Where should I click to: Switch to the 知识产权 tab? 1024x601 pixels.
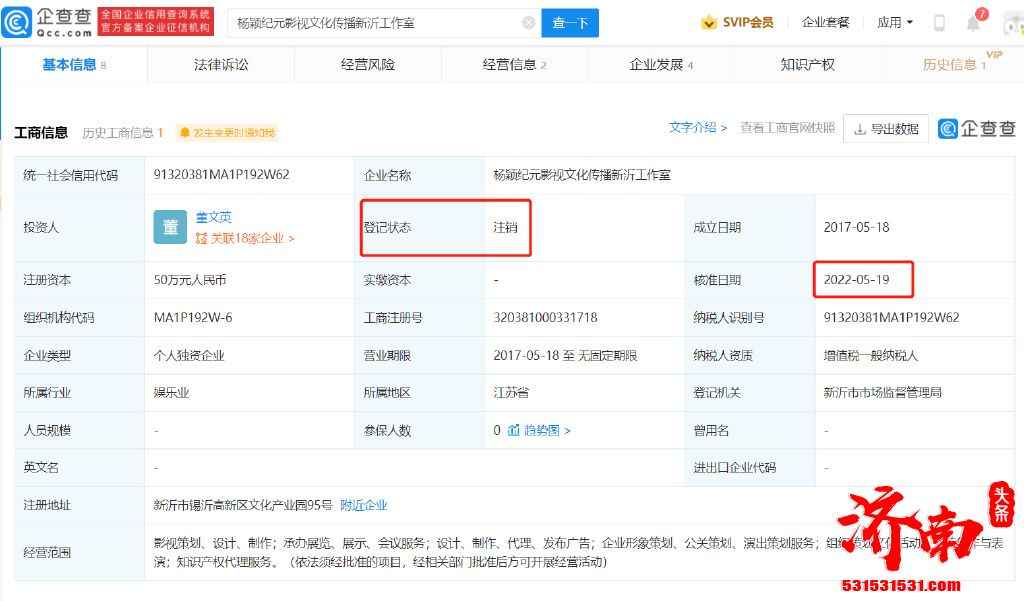coord(807,65)
